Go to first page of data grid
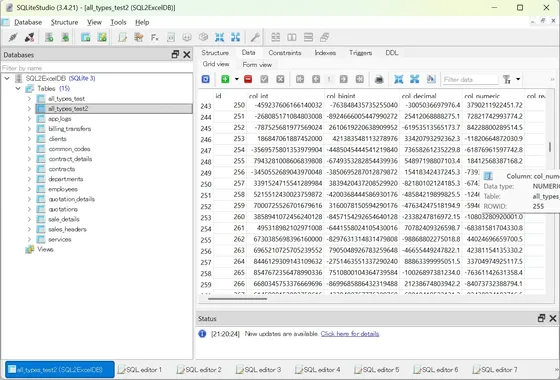This screenshot has width=560, height=380. 300,79
